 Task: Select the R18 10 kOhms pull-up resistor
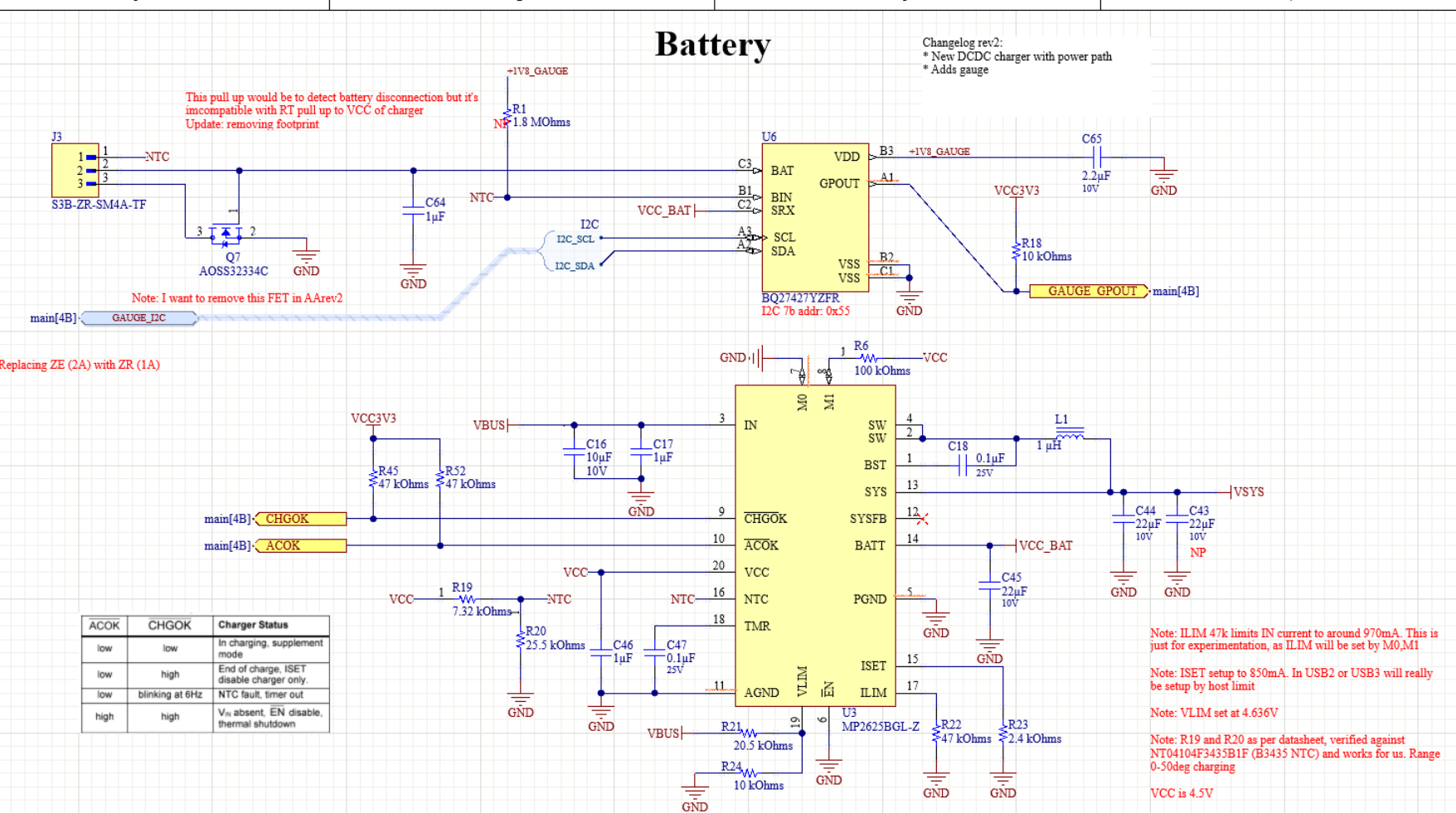(x=1016, y=250)
